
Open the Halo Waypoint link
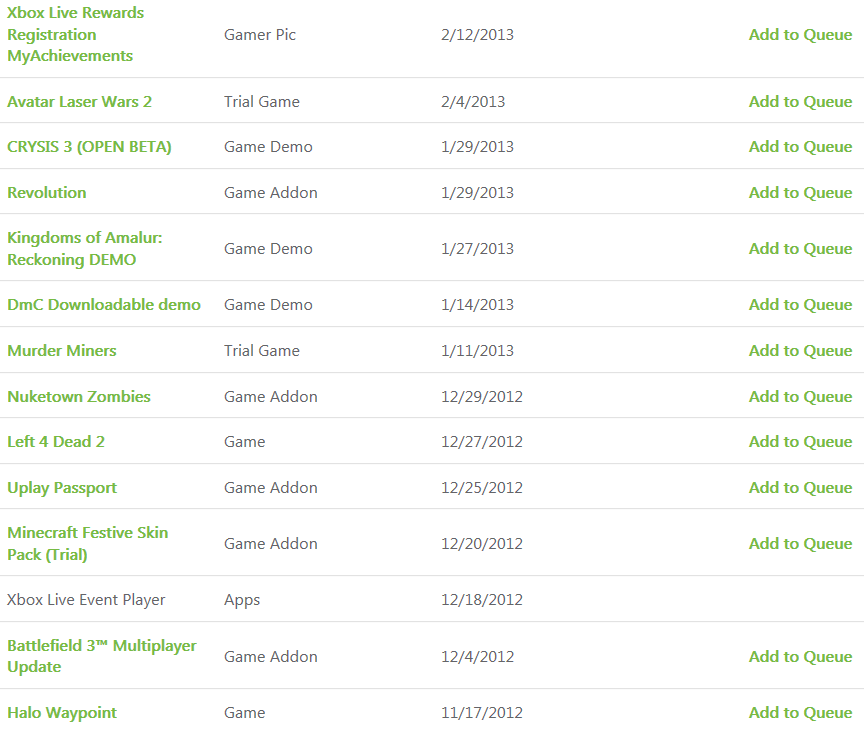click(62, 713)
